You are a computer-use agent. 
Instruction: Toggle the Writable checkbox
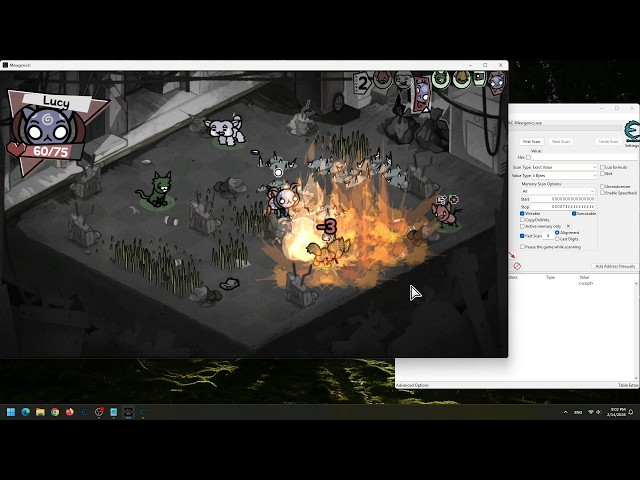click(522, 213)
